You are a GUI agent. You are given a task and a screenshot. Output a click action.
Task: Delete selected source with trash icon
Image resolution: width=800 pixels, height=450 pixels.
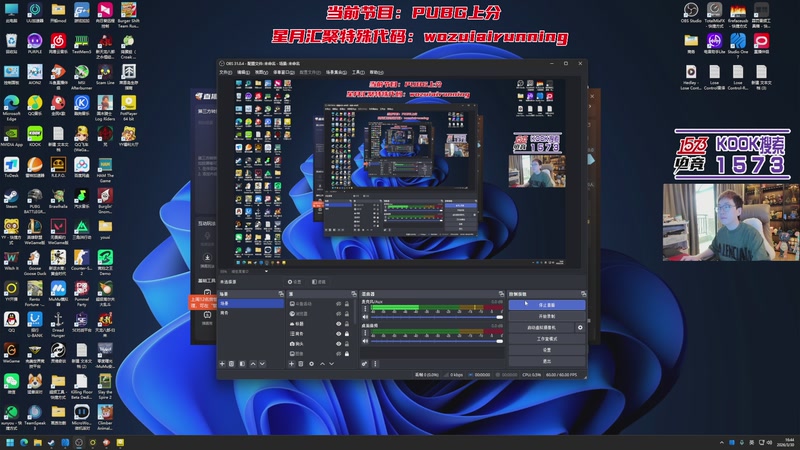coord(301,364)
